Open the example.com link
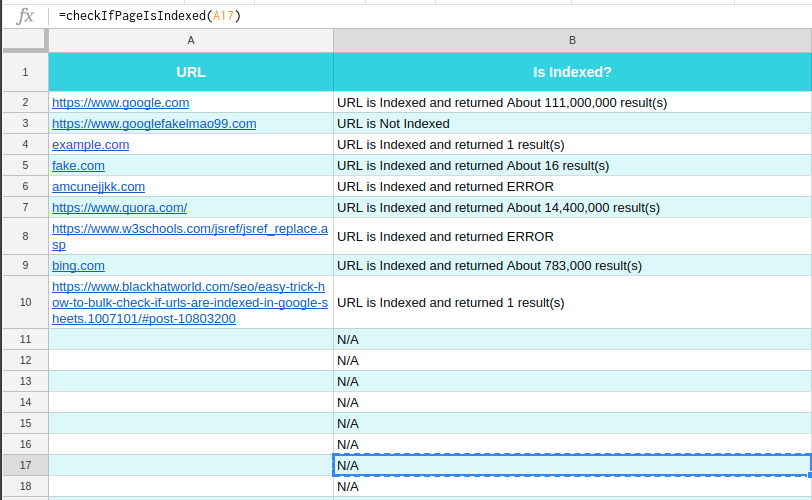Viewport: 812px width, 500px height. (x=91, y=144)
